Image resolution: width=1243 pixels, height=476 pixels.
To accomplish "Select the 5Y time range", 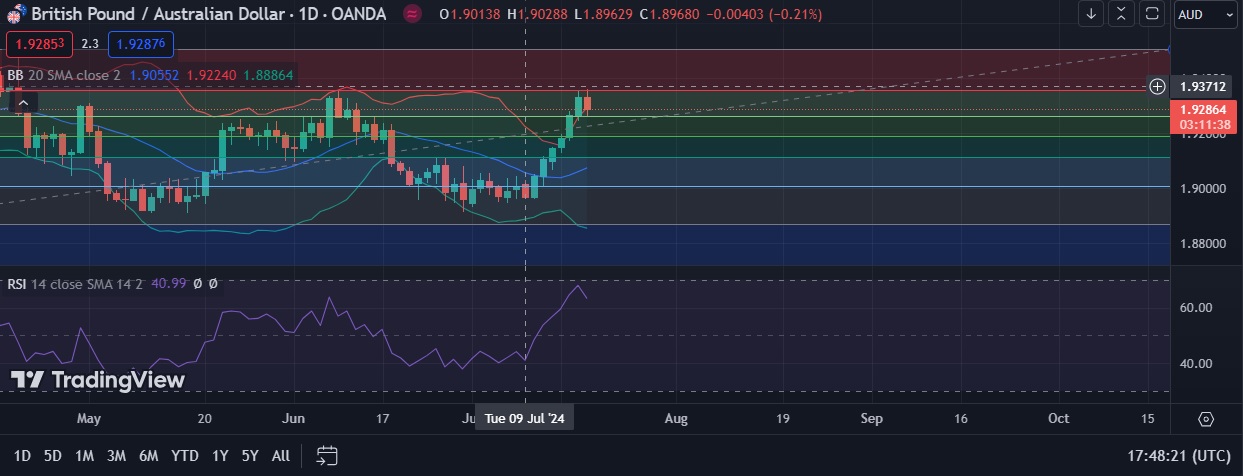I will point(250,456).
